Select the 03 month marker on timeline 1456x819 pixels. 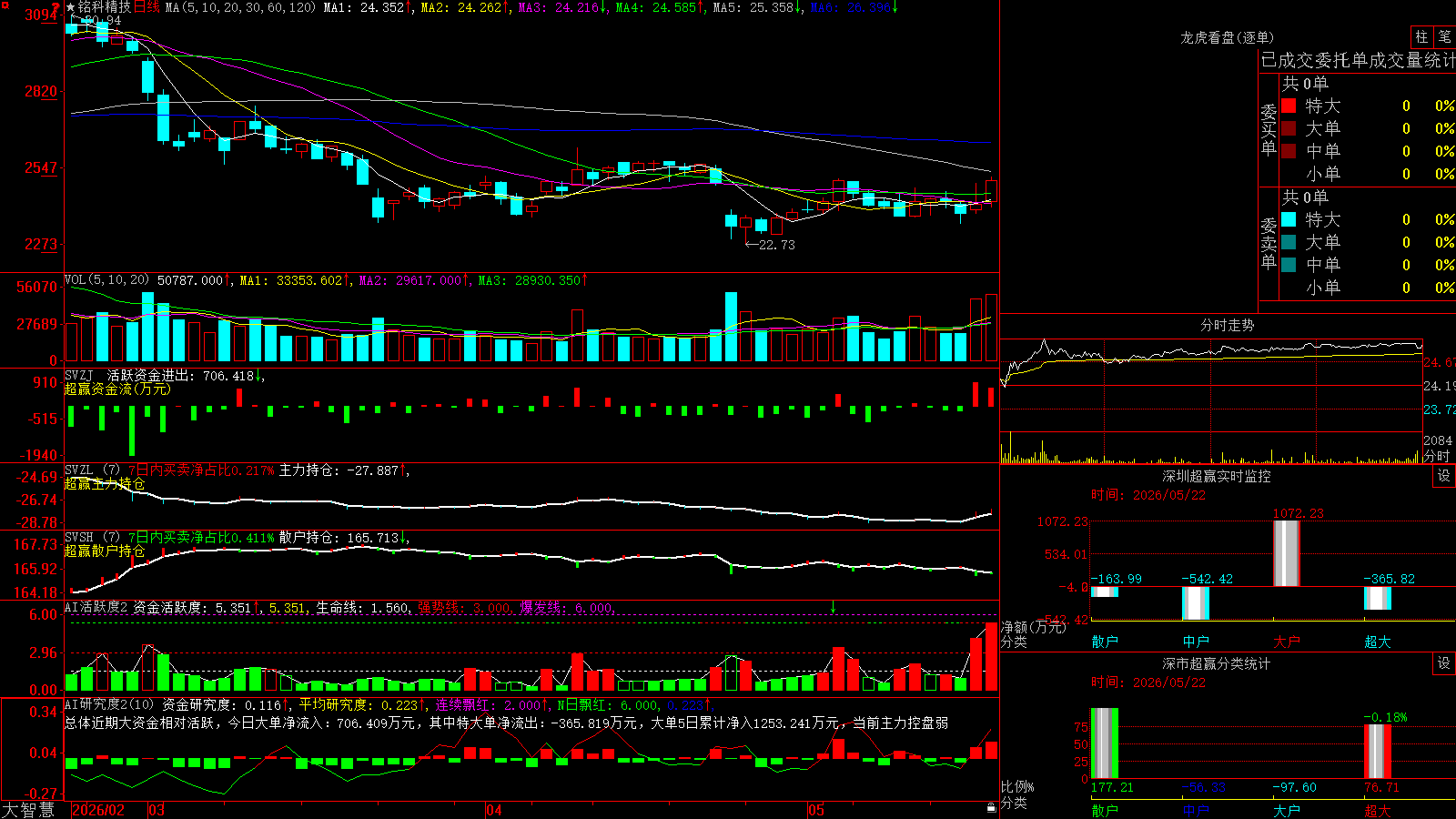tap(157, 810)
